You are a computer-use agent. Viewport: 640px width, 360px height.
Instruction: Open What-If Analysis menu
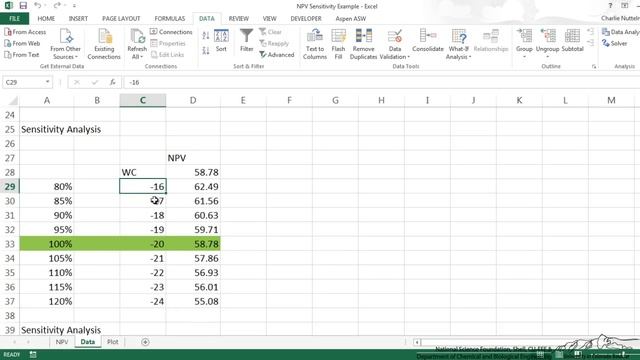458,44
